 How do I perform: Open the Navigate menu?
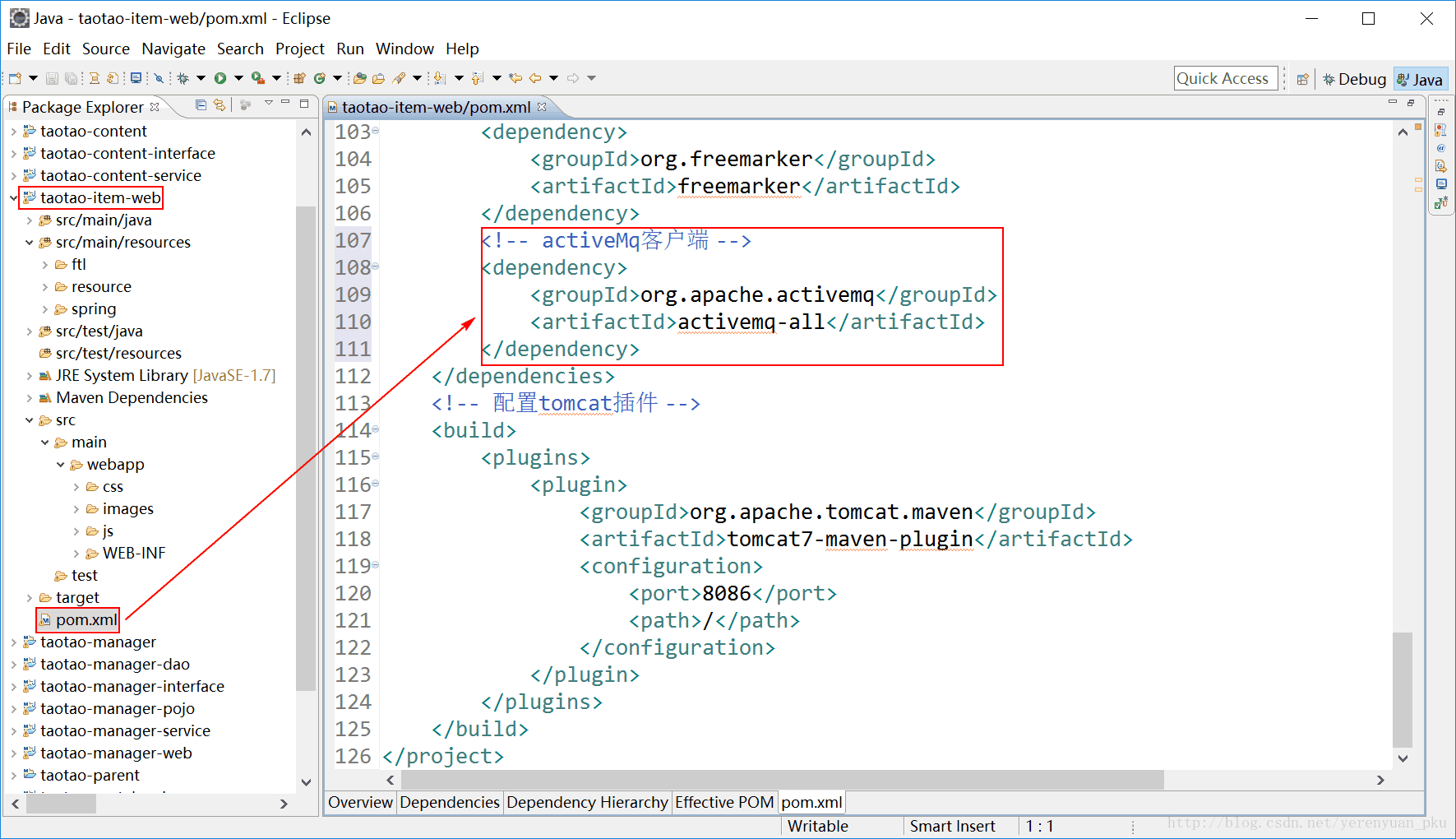click(173, 49)
